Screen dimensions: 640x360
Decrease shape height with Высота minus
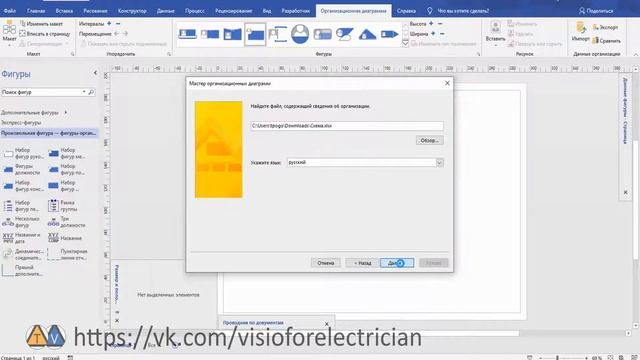[x=440, y=24]
